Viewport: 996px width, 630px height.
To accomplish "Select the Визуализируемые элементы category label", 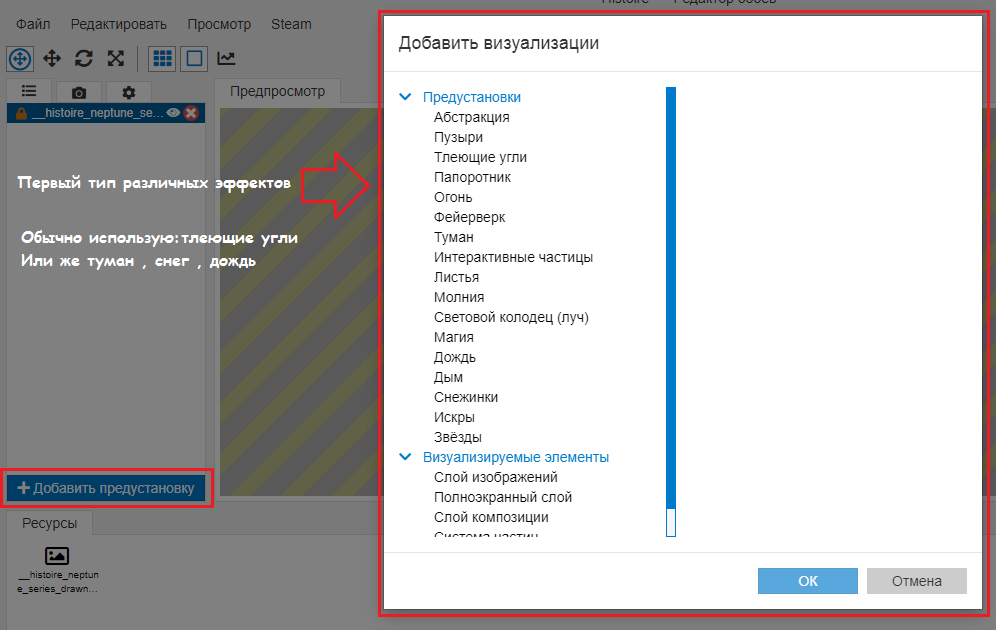I will [516, 457].
